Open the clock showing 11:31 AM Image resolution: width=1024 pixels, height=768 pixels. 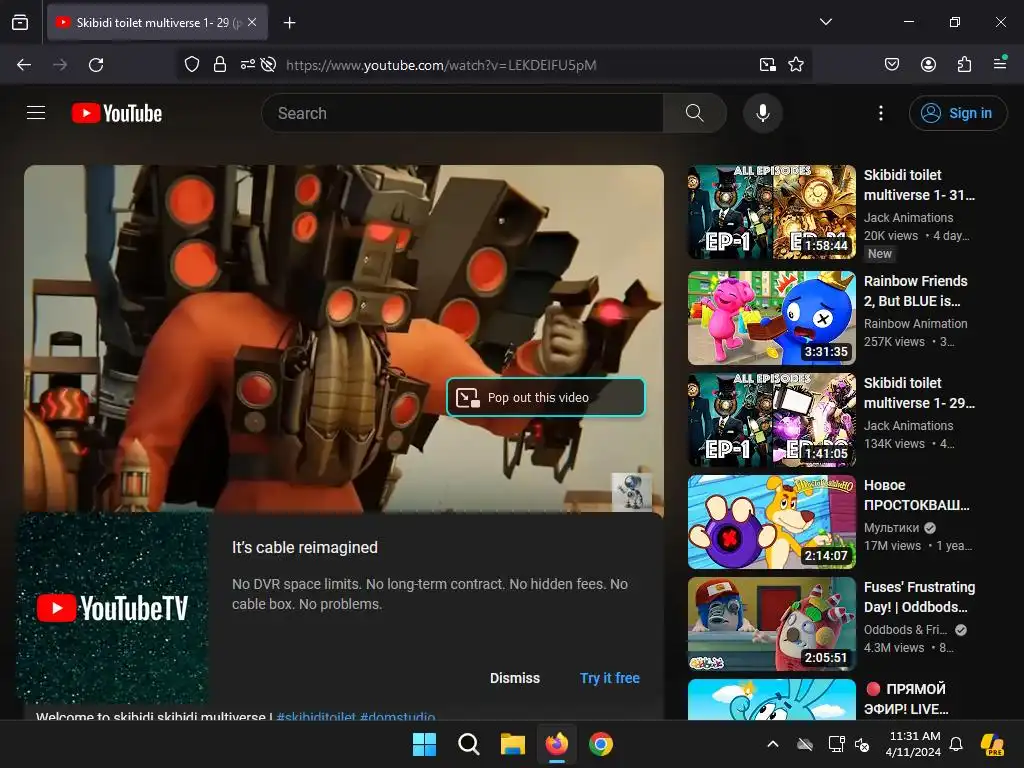[x=914, y=744]
